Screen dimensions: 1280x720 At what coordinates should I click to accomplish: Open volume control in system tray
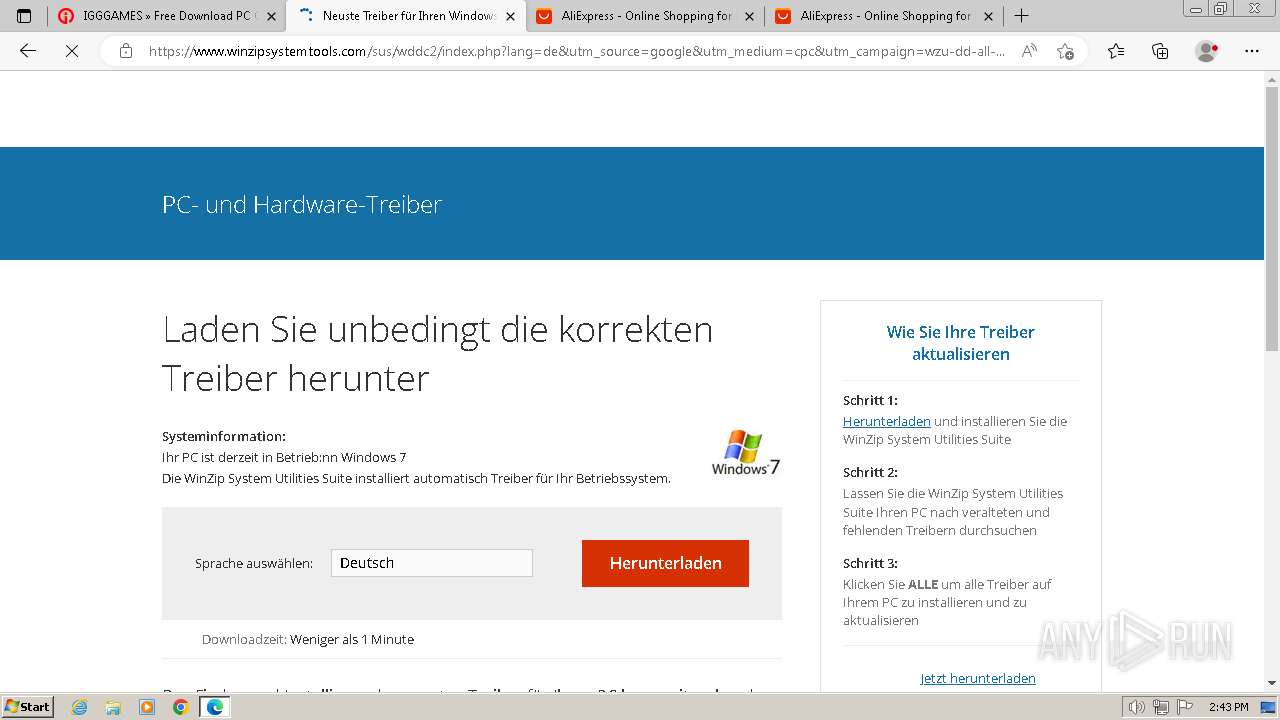coord(1137,707)
